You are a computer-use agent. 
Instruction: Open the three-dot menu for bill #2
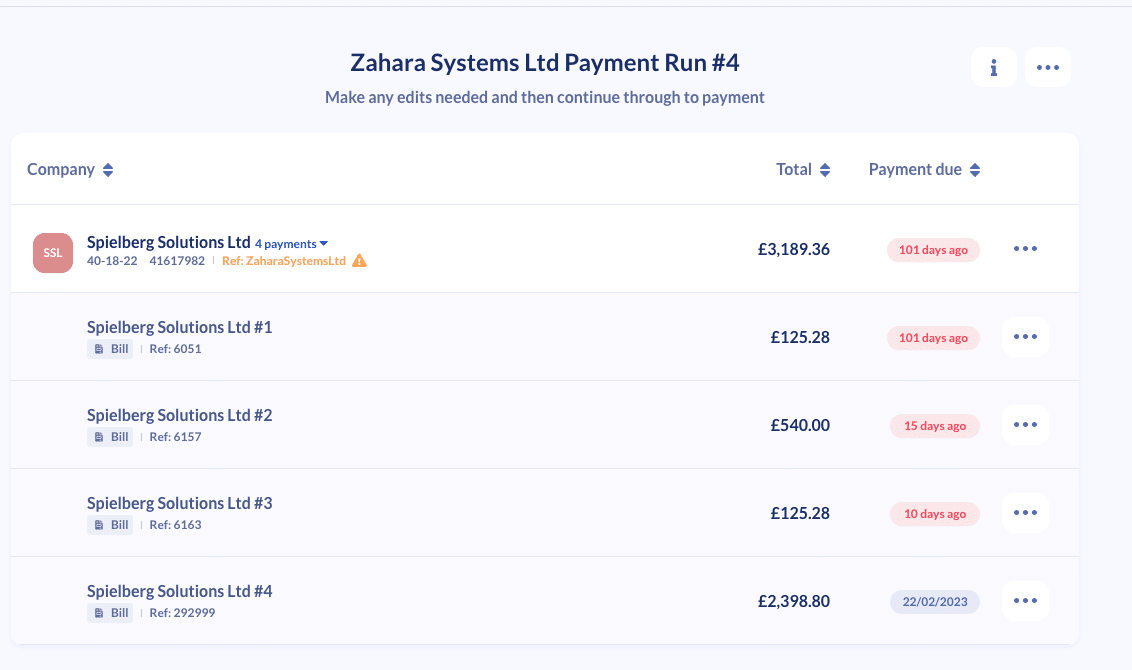point(1025,425)
